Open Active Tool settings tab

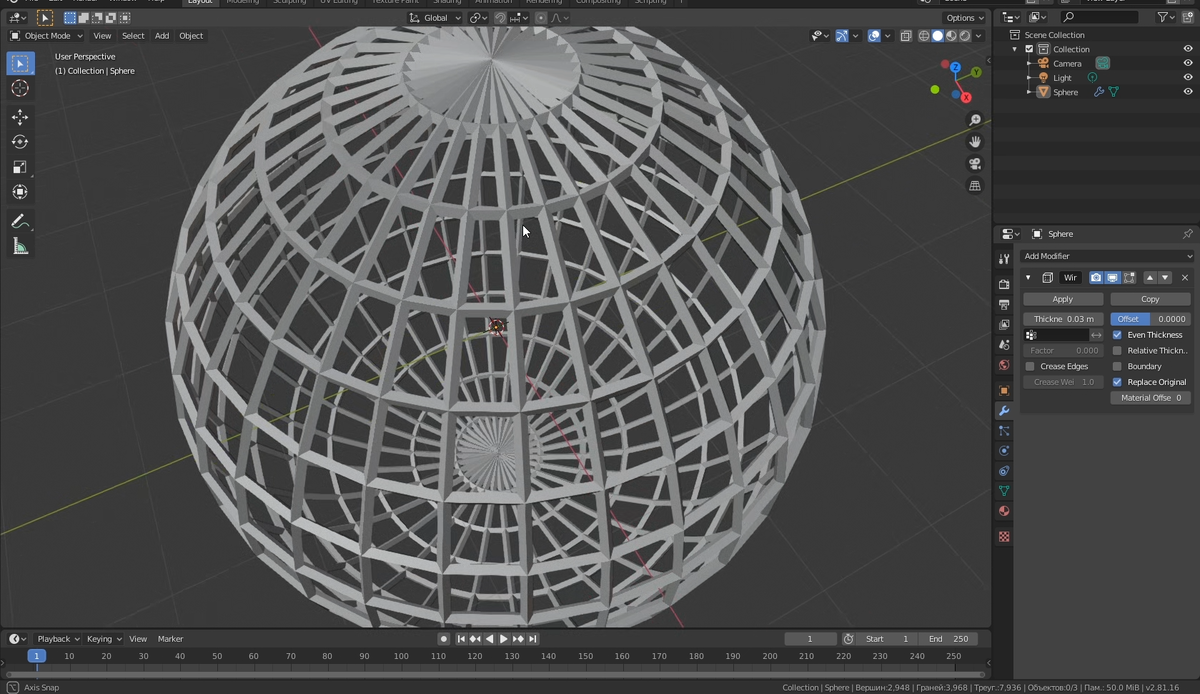[1004, 260]
